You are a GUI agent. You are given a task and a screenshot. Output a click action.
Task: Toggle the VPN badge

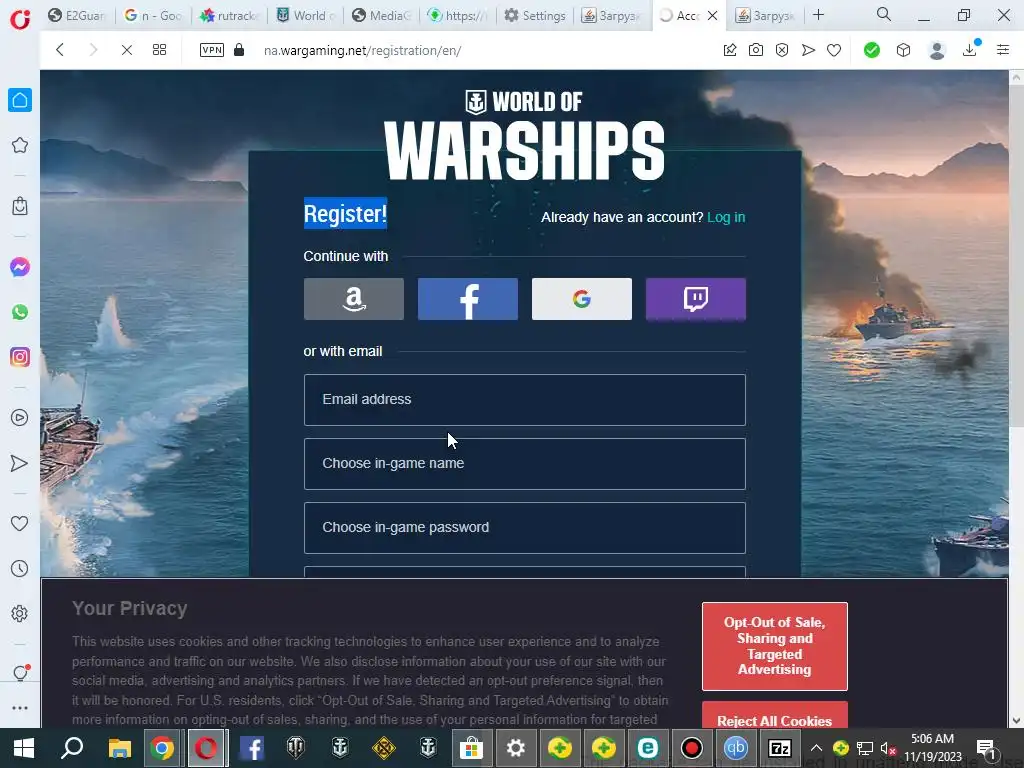click(212, 50)
